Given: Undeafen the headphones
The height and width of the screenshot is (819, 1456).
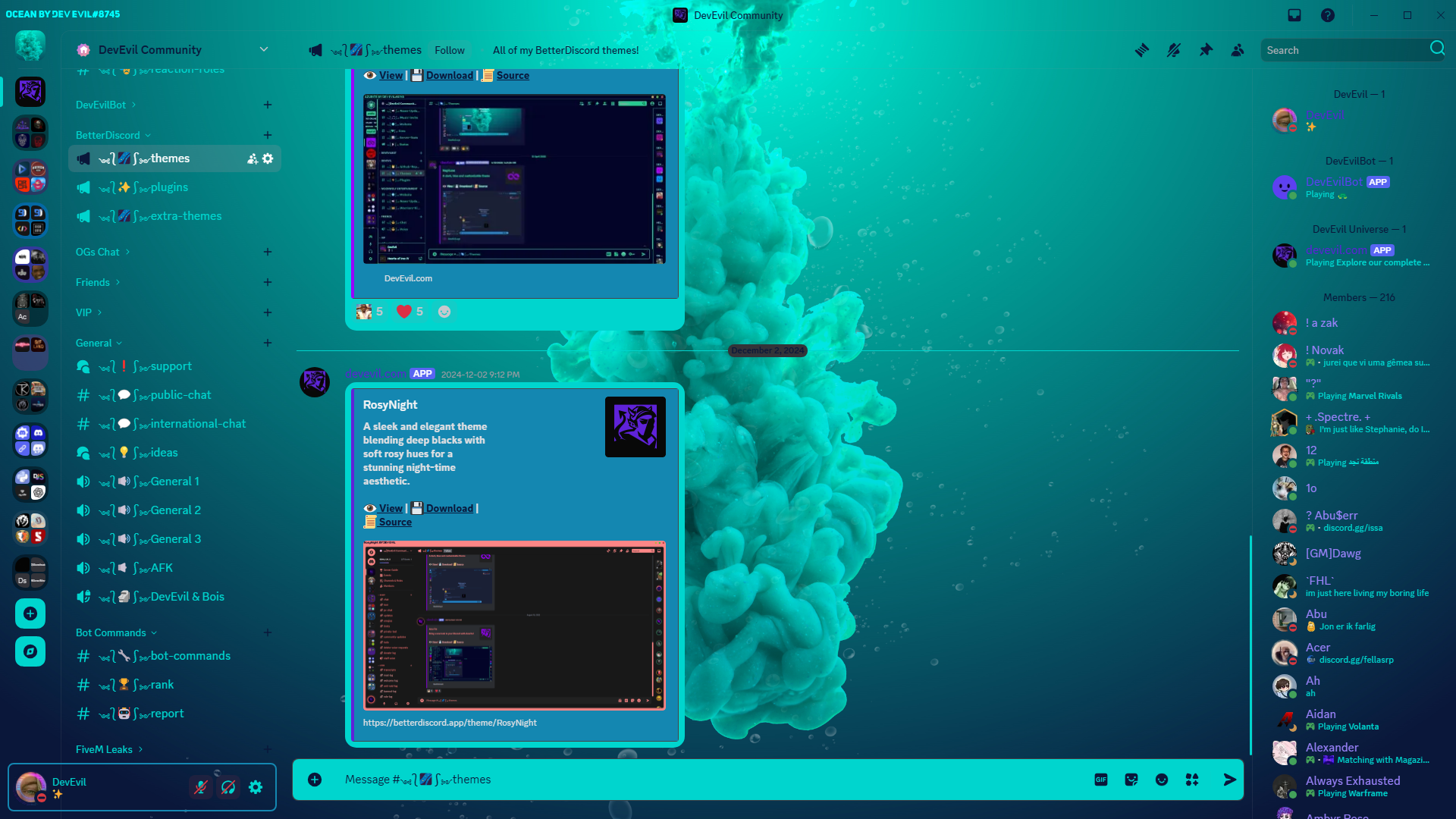Looking at the screenshot, I should click(228, 787).
